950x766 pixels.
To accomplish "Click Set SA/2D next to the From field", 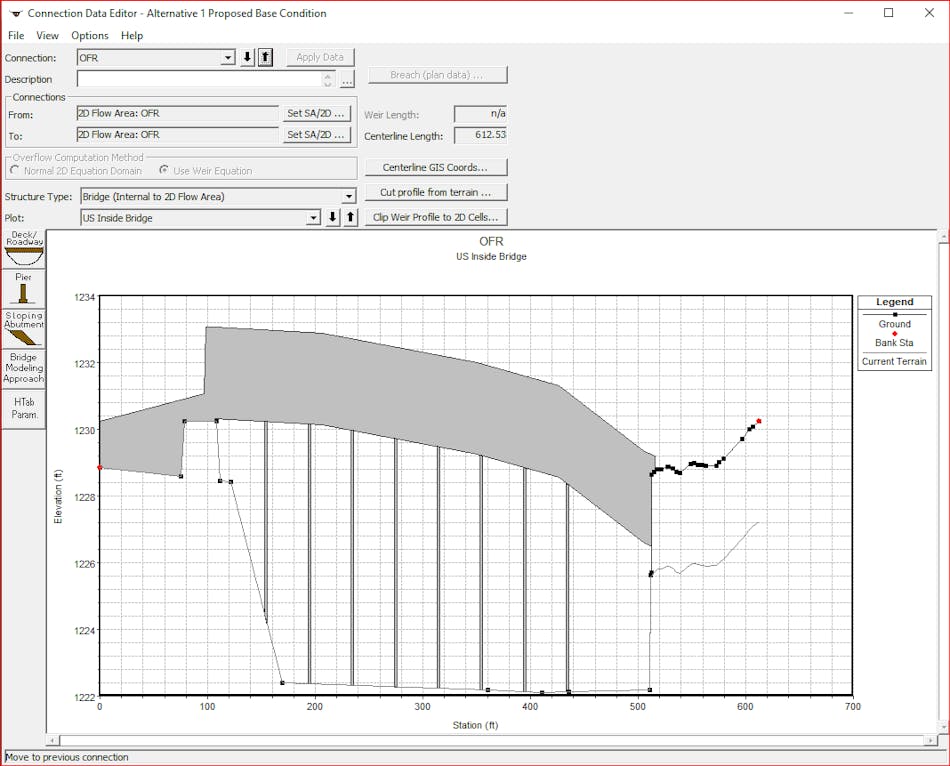I will pos(316,113).
